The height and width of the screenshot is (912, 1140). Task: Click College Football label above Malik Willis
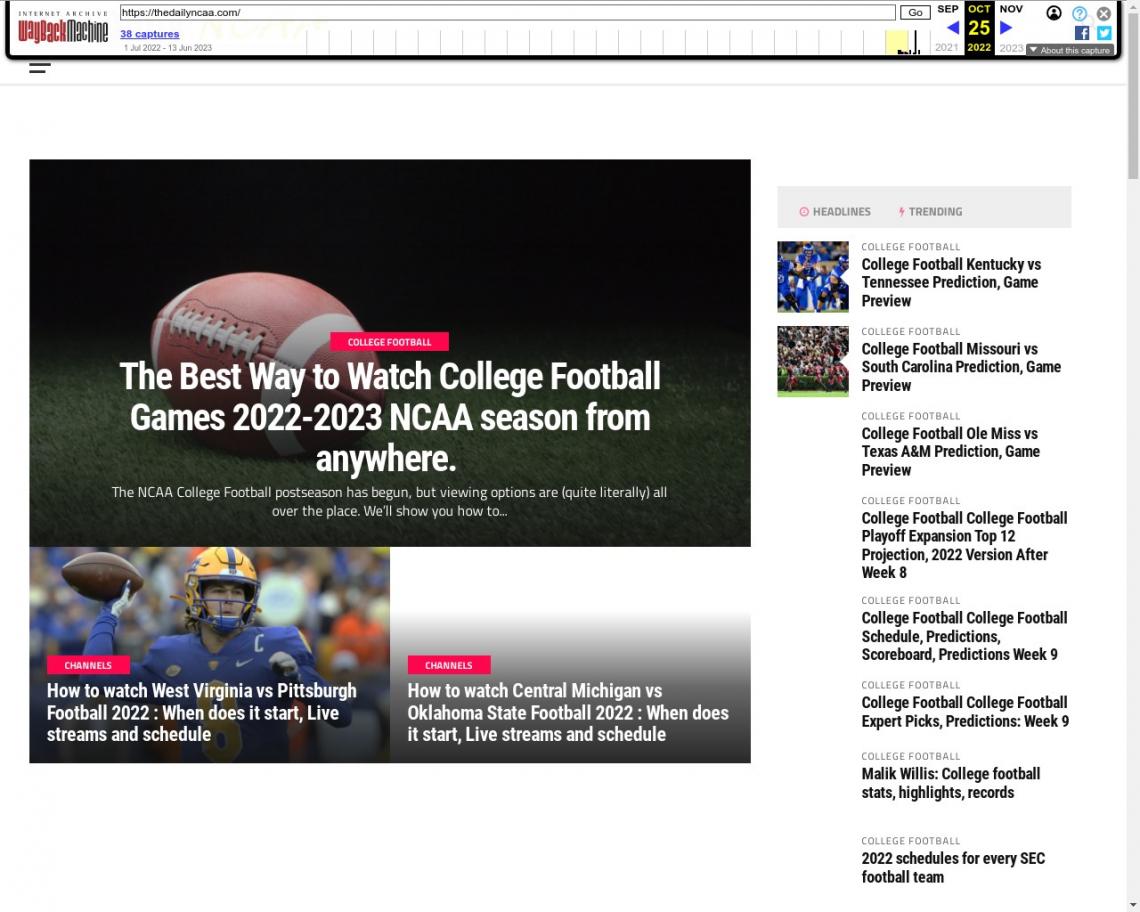(911, 756)
